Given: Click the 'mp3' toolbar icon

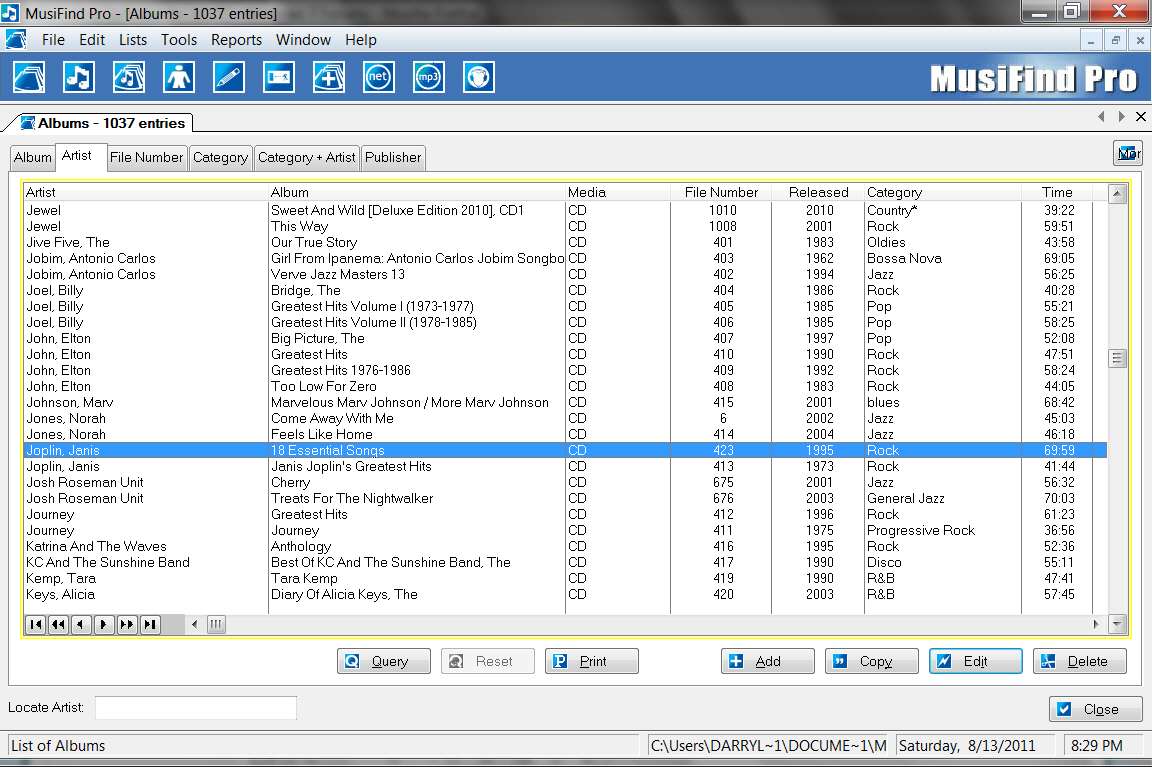Looking at the screenshot, I should (428, 77).
